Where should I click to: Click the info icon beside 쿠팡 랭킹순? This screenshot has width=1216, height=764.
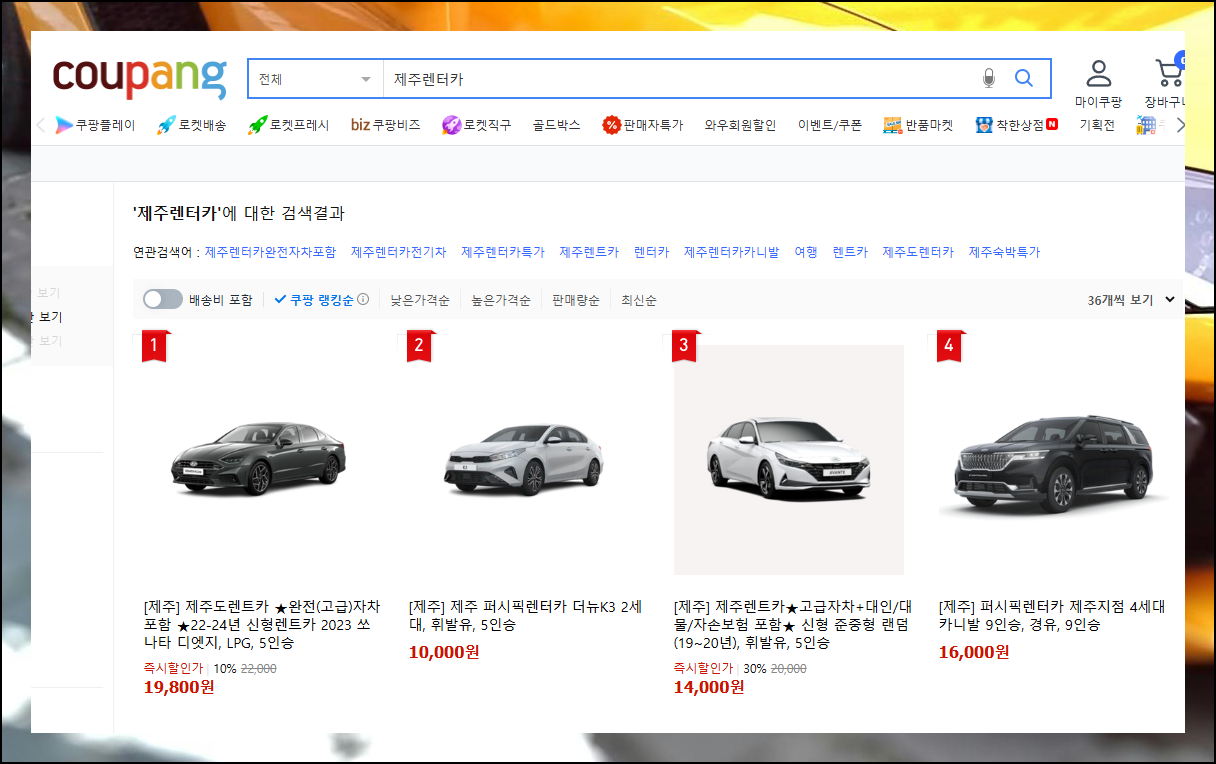[x=363, y=299]
